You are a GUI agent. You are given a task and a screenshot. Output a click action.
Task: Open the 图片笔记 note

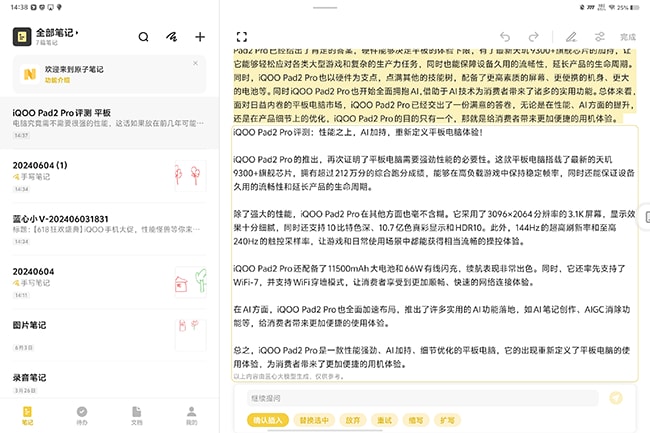click(109, 335)
